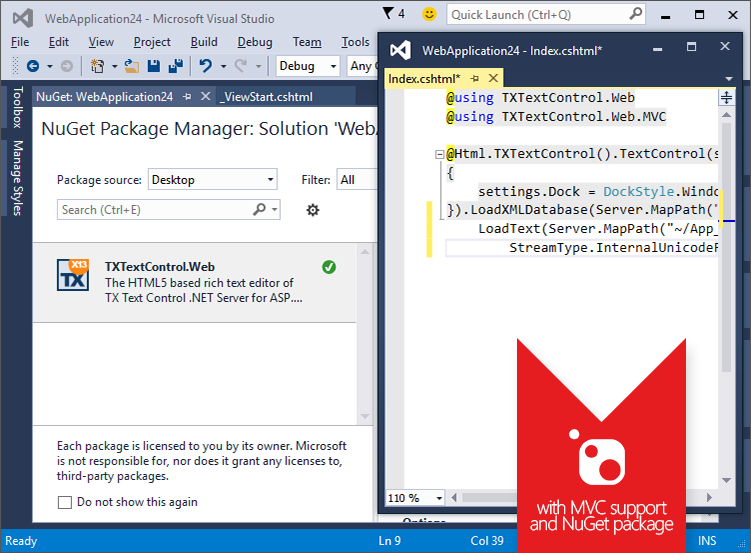Switch to the _ViewStart.cshtml tab
Screen dimensions: 751x553
[x=267, y=96]
